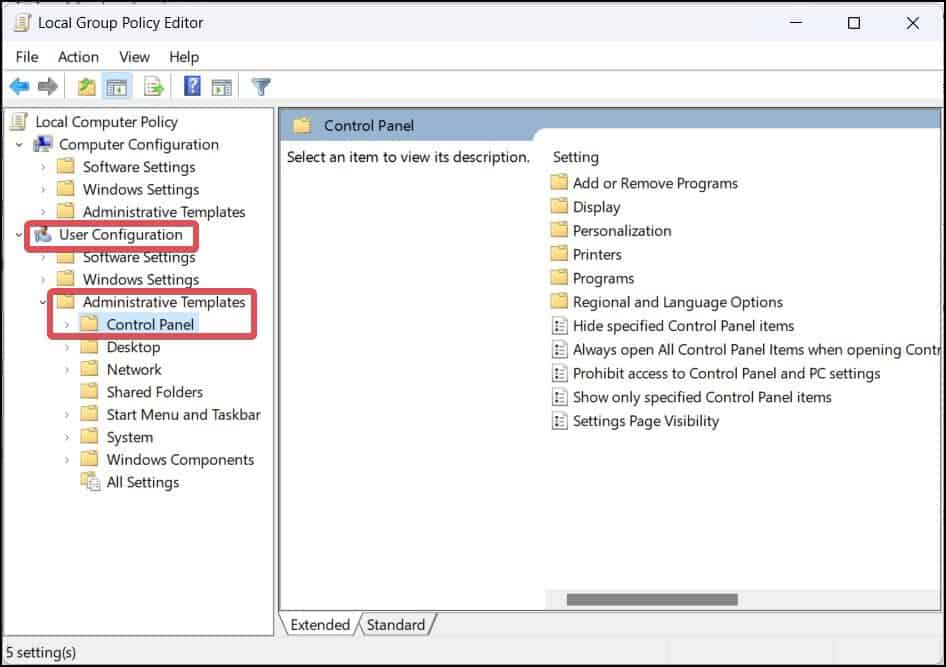Image resolution: width=946 pixels, height=667 pixels.
Task: Open the File menu
Action: point(27,57)
